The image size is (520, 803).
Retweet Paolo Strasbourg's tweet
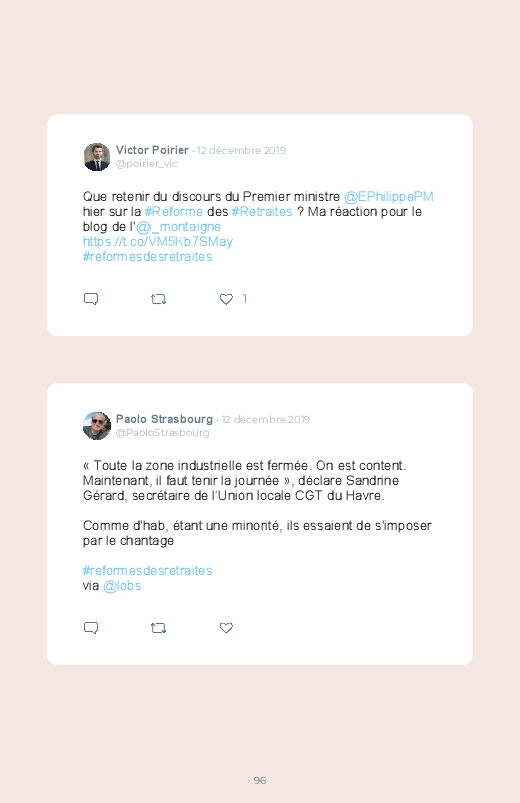click(x=158, y=628)
